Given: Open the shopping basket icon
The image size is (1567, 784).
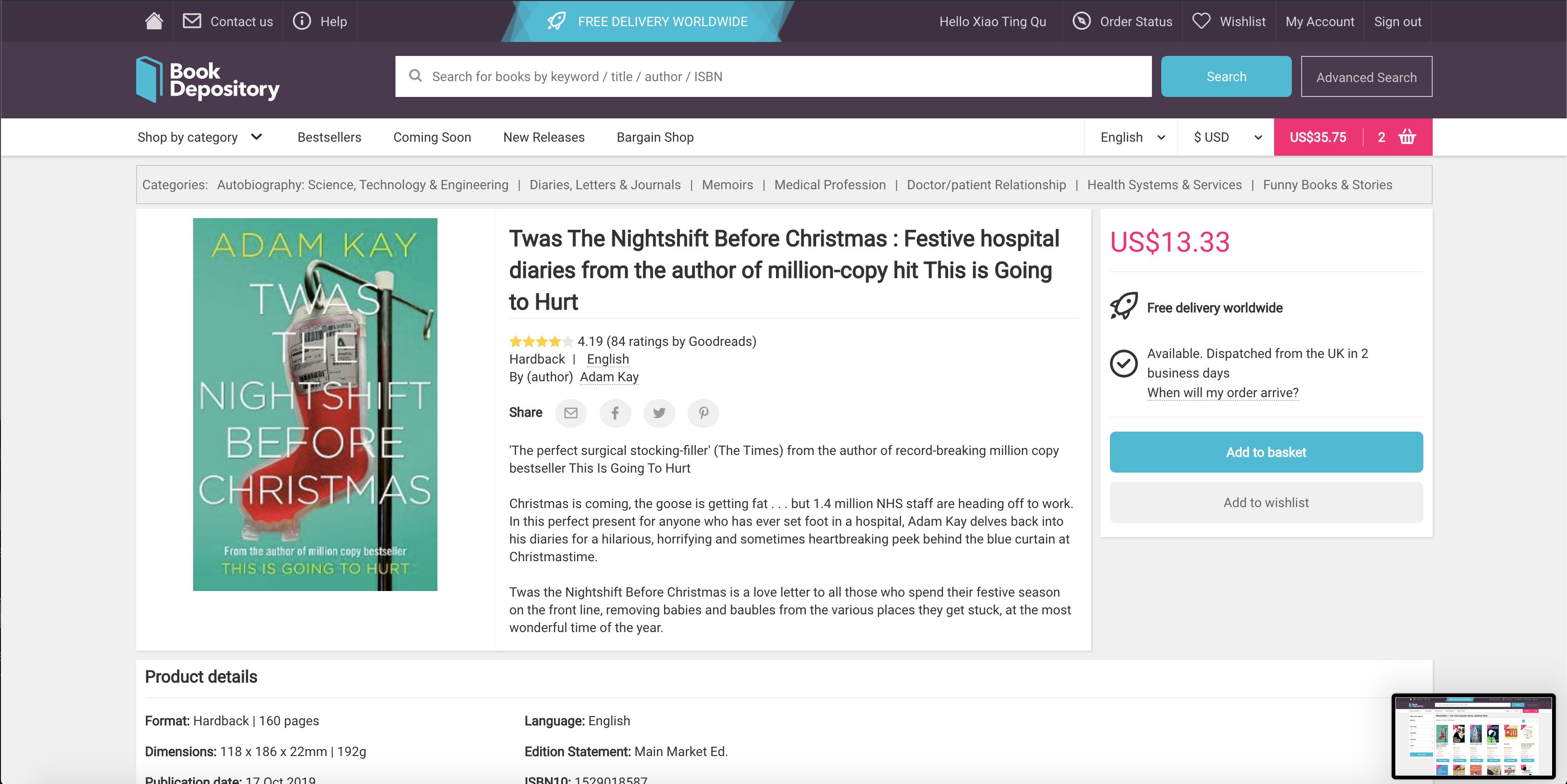Looking at the screenshot, I should (x=1407, y=137).
